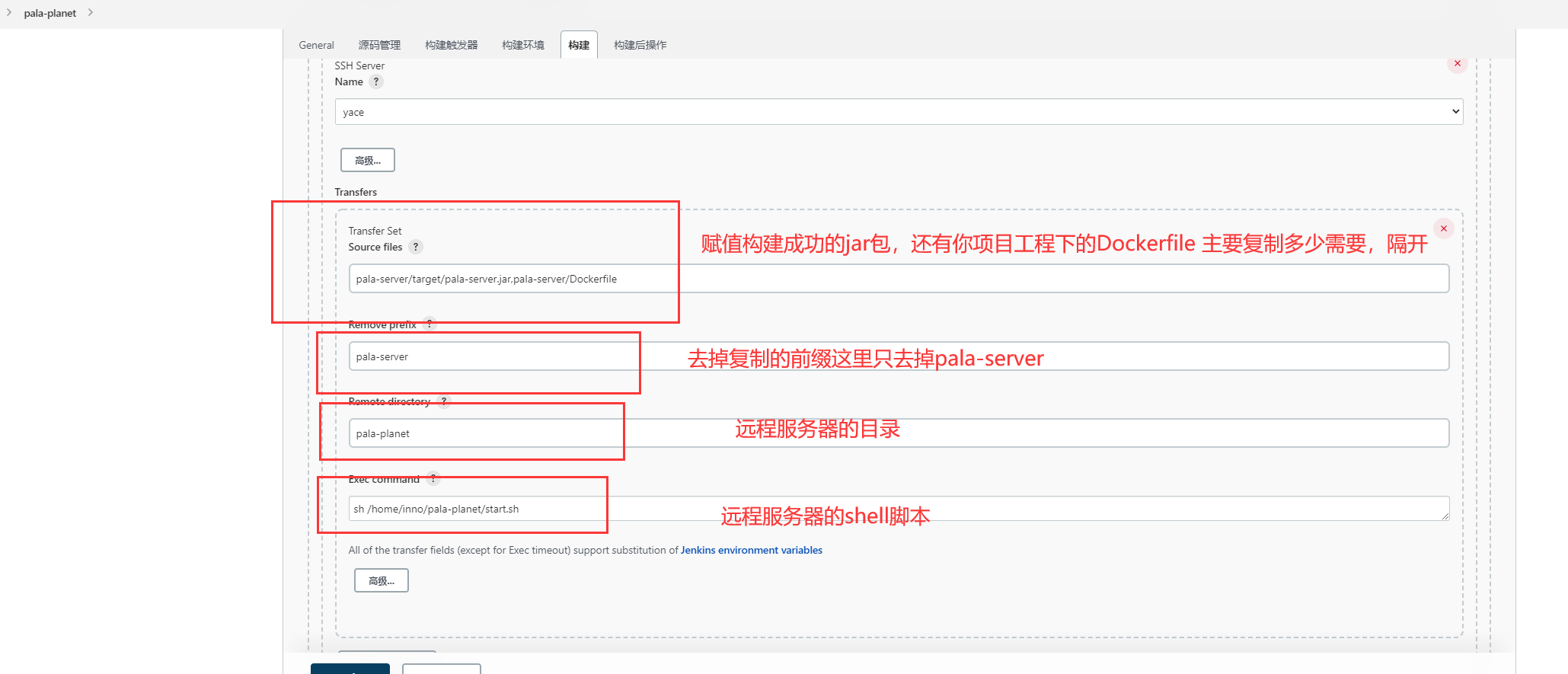Focus the Source files input field
Image resolution: width=1568 pixels, height=674 pixels.
(899, 279)
